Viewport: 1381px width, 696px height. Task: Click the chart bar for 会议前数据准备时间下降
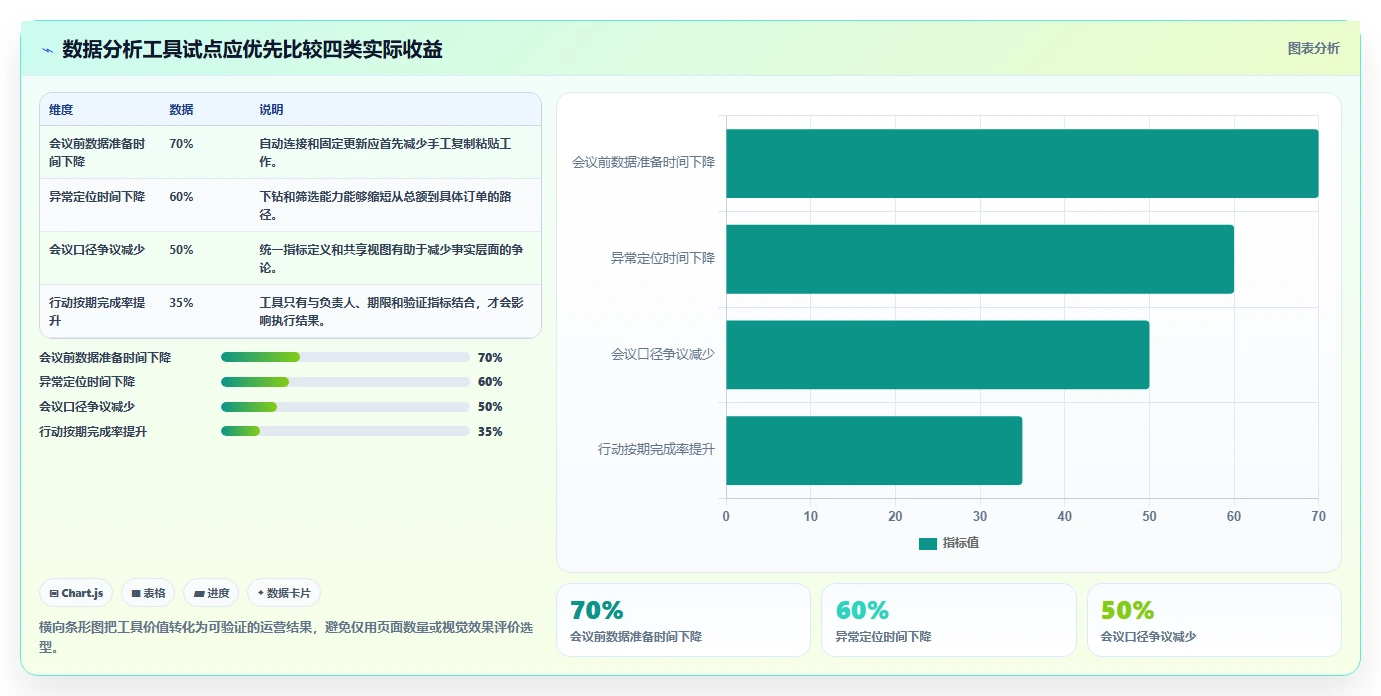(1022, 163)
